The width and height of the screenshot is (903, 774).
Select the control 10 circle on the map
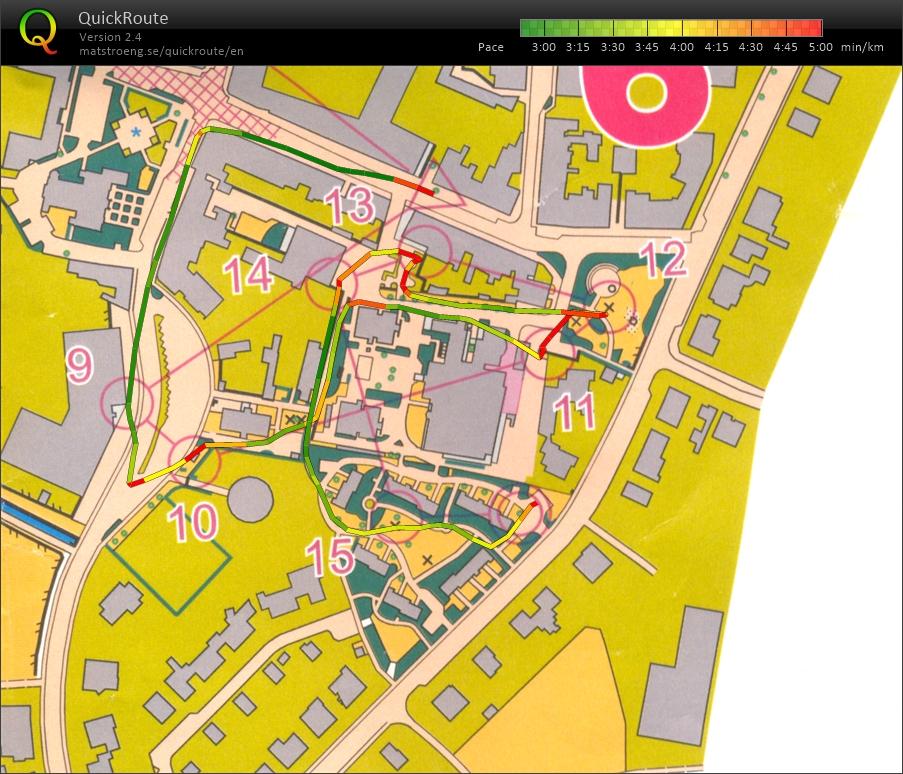point(192,462)
